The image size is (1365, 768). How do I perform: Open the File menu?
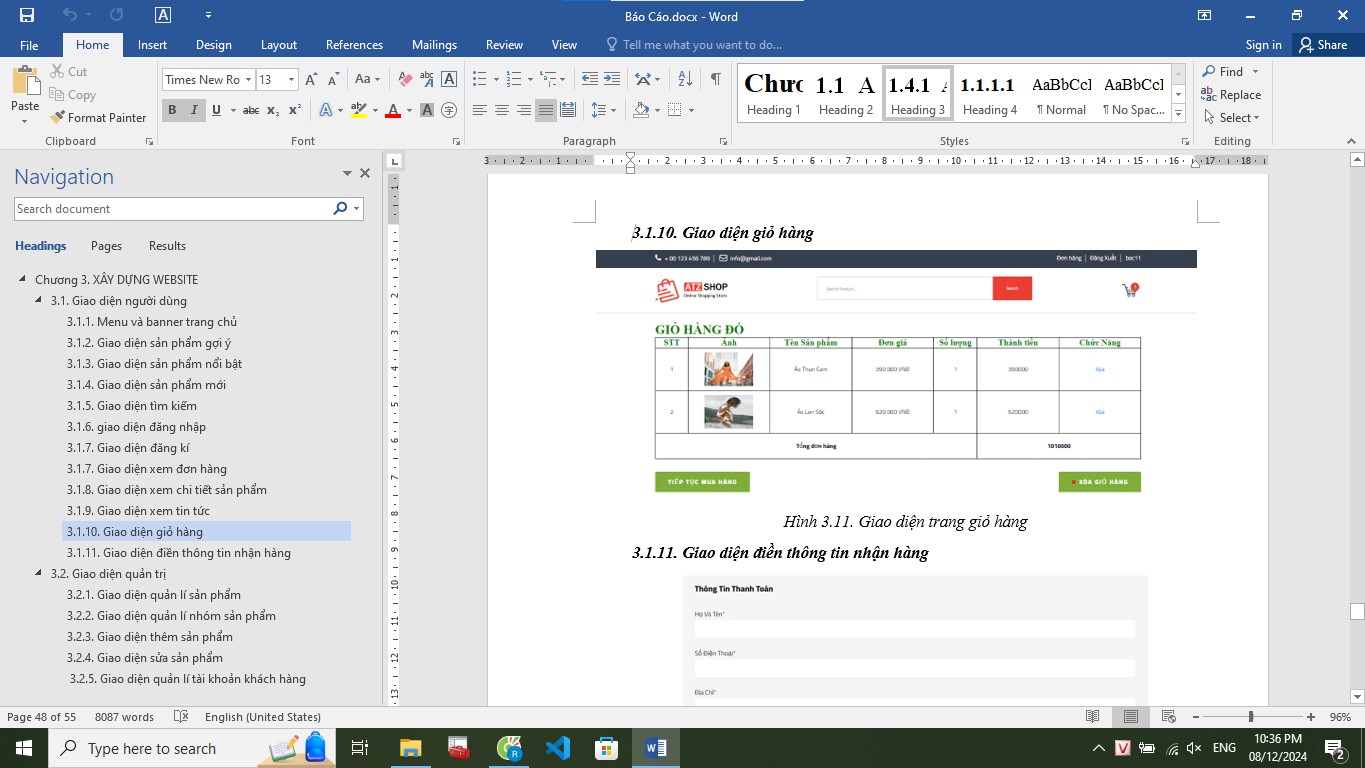pyautogui.click(x=29, y=45)
